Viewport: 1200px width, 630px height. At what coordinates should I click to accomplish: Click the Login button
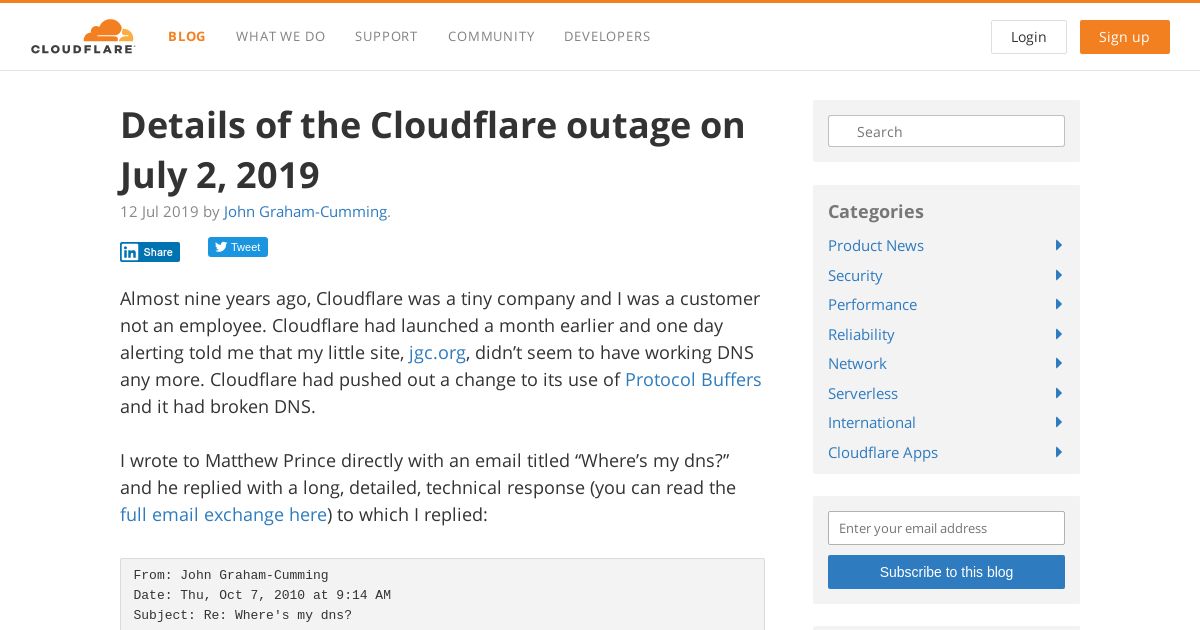click(x=1029, y=37)
